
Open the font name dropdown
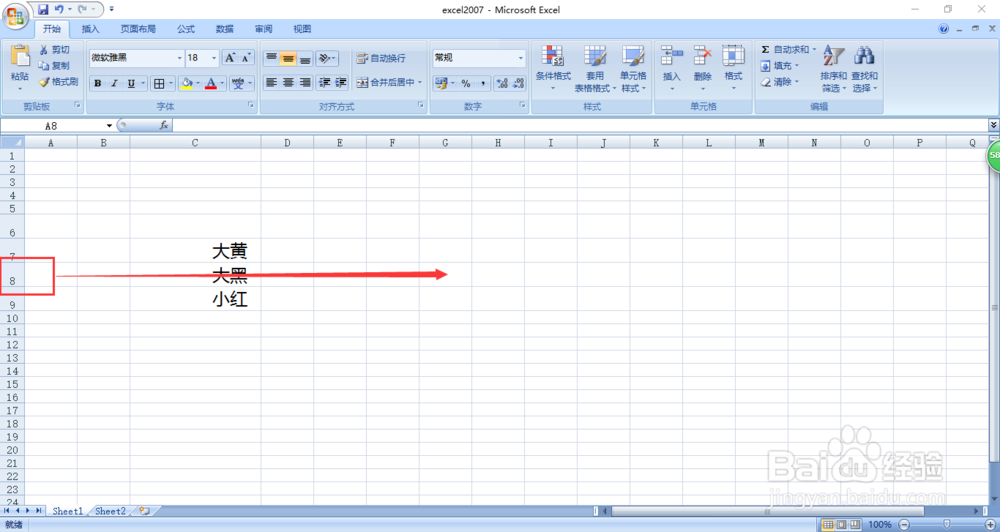click(179, 58)
